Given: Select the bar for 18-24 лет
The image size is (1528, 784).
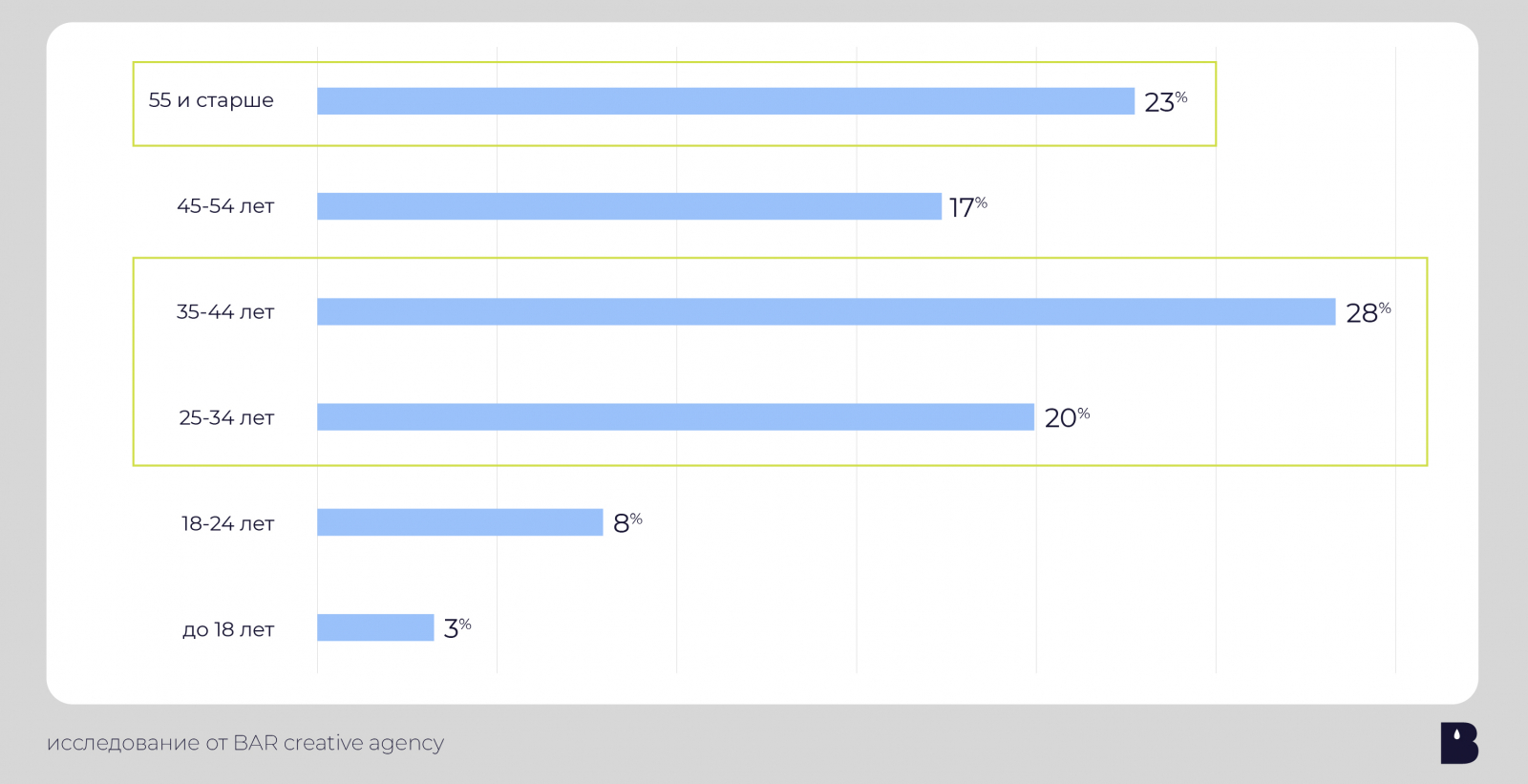Looking at the screenshot, I should [459, 522].
